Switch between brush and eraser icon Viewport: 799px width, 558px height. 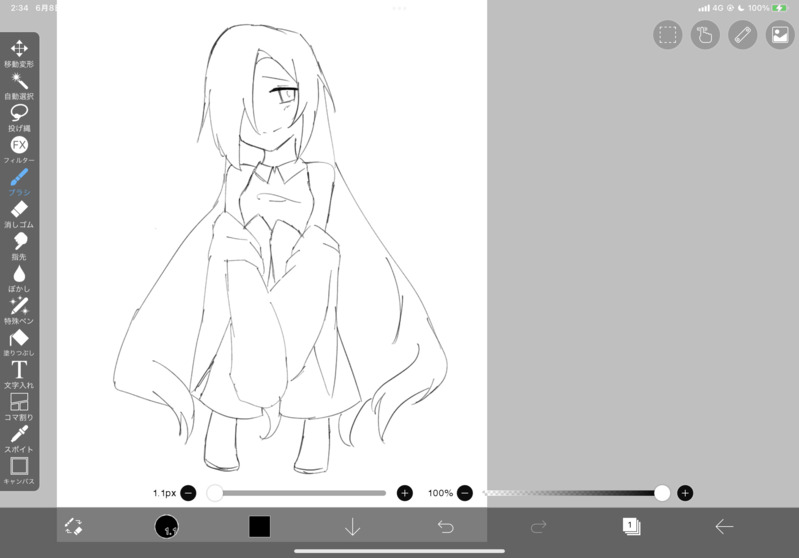pos(73,526)
